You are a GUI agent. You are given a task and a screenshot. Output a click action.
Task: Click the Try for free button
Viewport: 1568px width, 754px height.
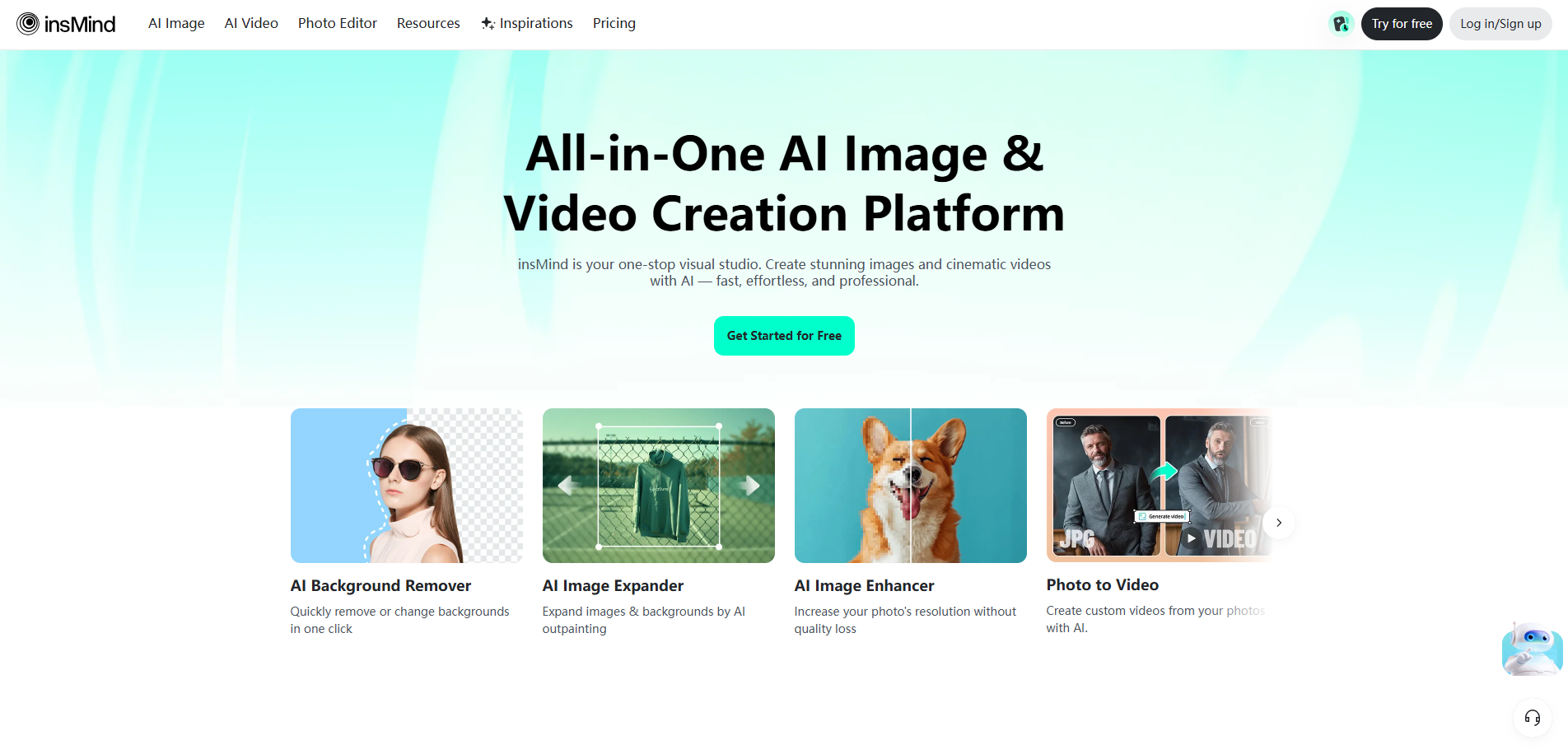(x=1402, y=23)
